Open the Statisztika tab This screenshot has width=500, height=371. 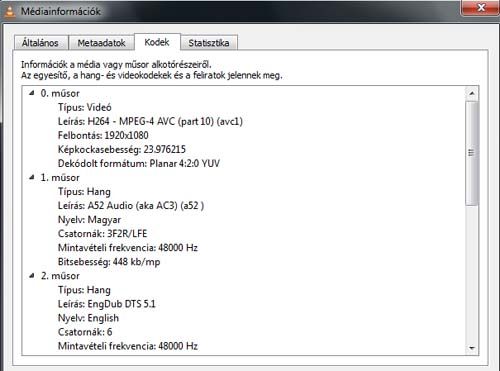point(209,43)
